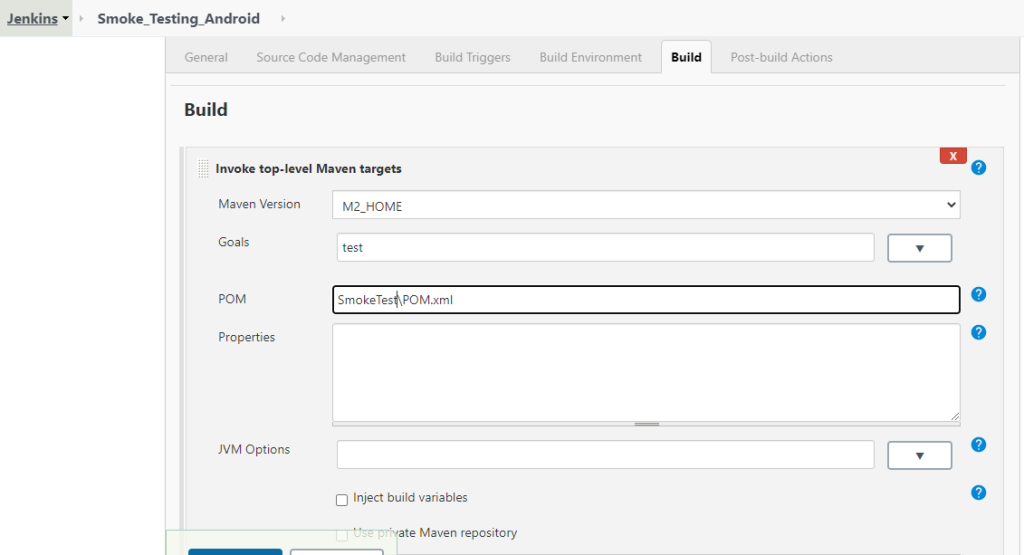Open the Build Triggers tab

coord(473,57)
